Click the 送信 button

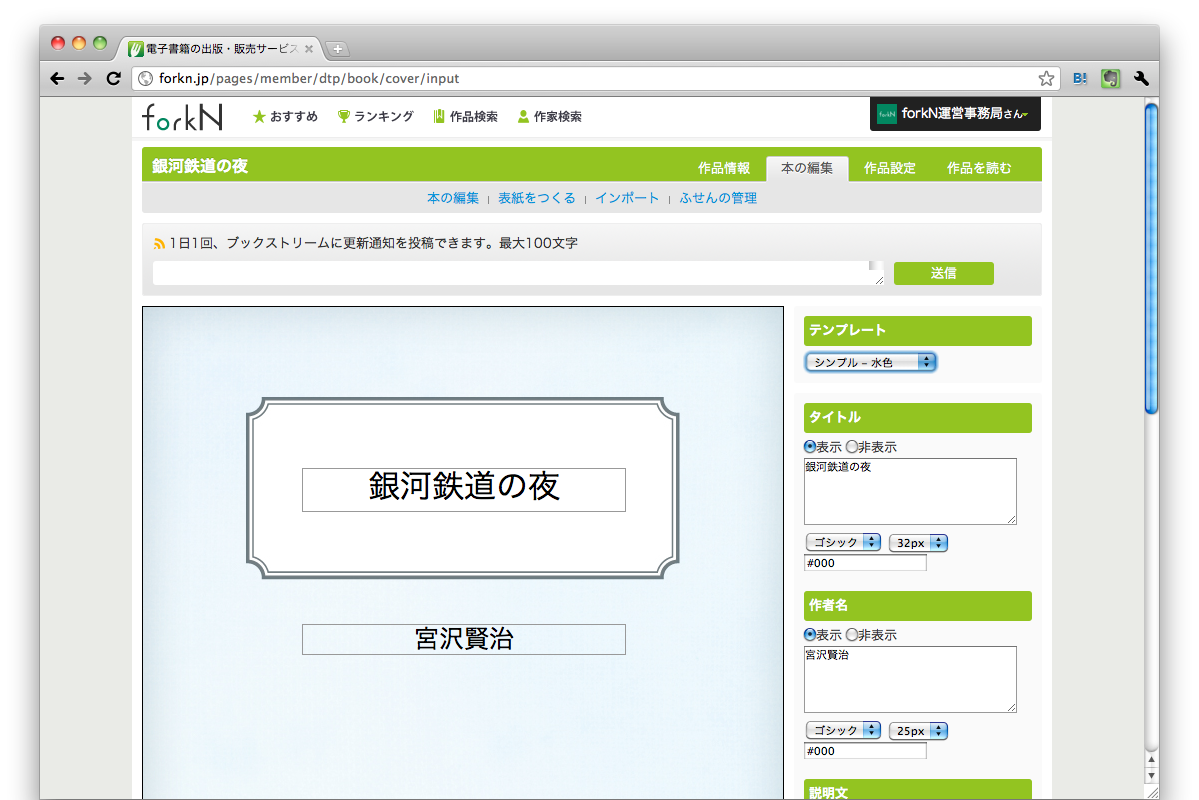point(943,273)
